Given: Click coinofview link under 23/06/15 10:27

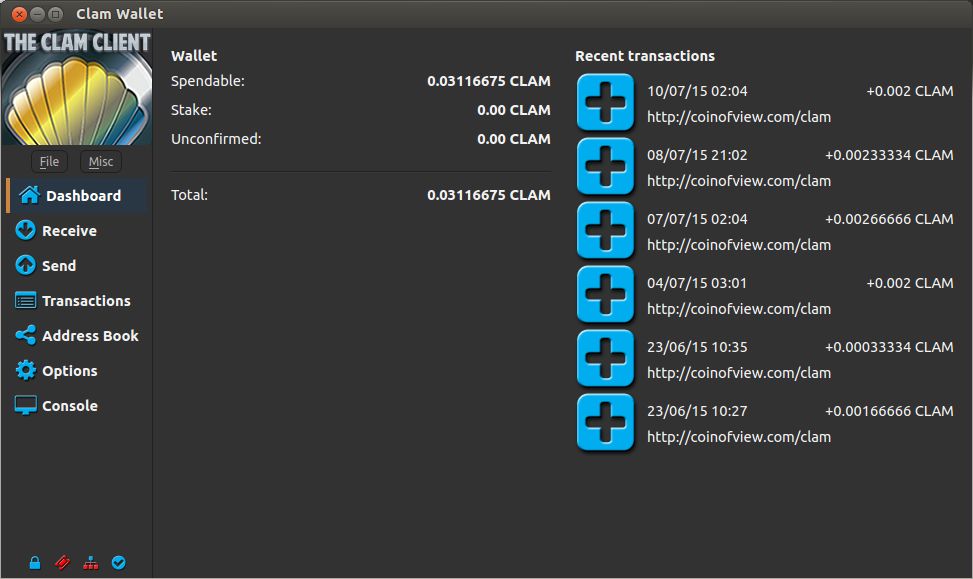Looking at the screenshot, I should click(738, 437).
